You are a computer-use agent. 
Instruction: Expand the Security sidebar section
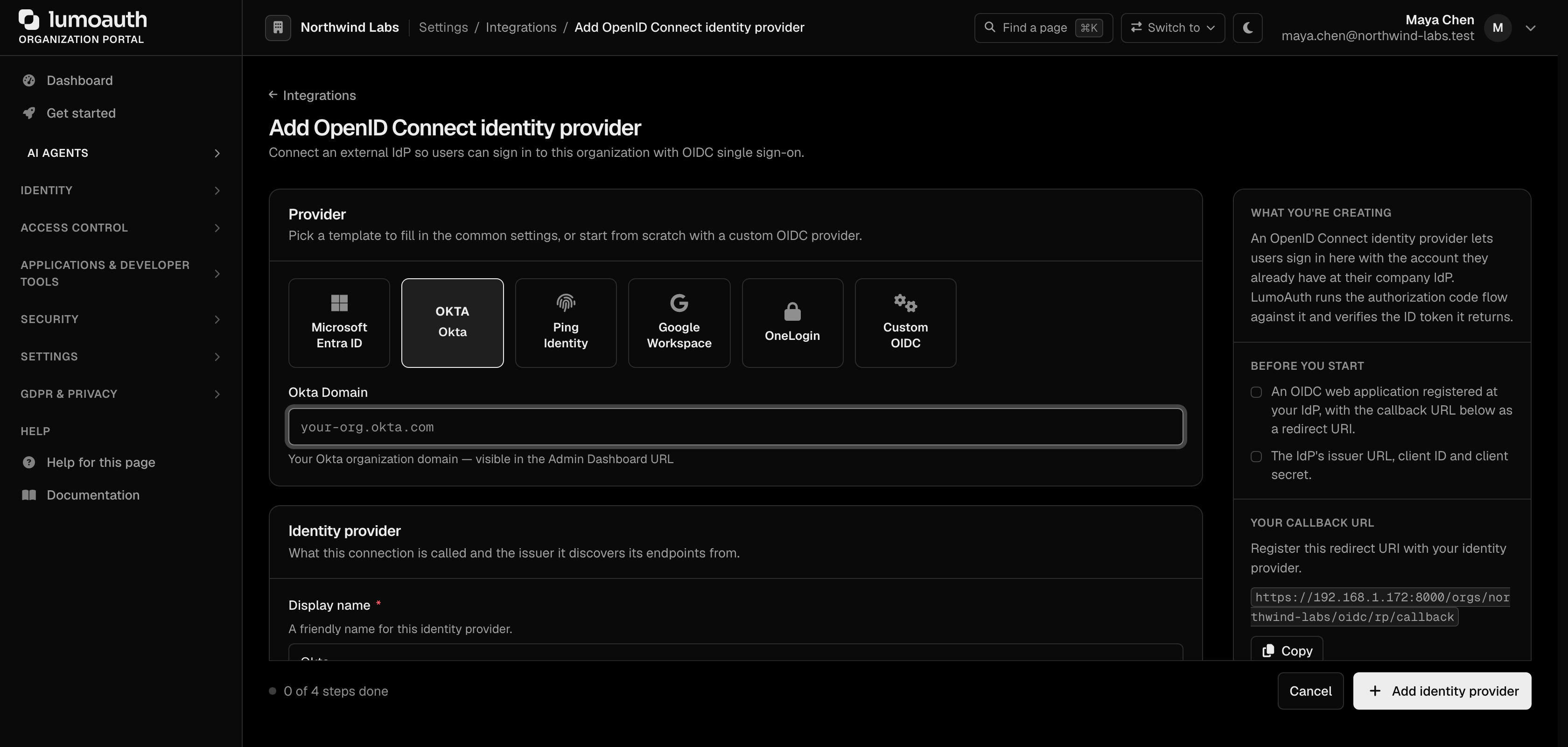120,319
